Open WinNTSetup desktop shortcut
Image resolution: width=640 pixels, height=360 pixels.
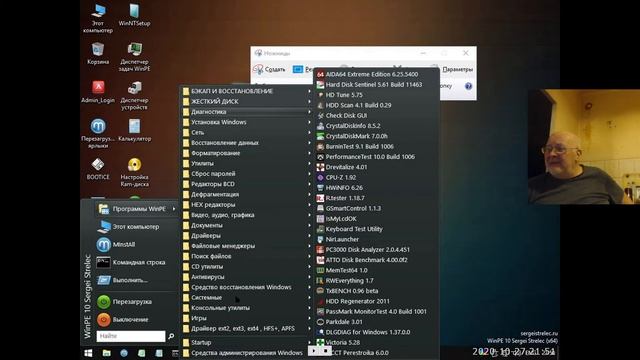pos(134,16)
